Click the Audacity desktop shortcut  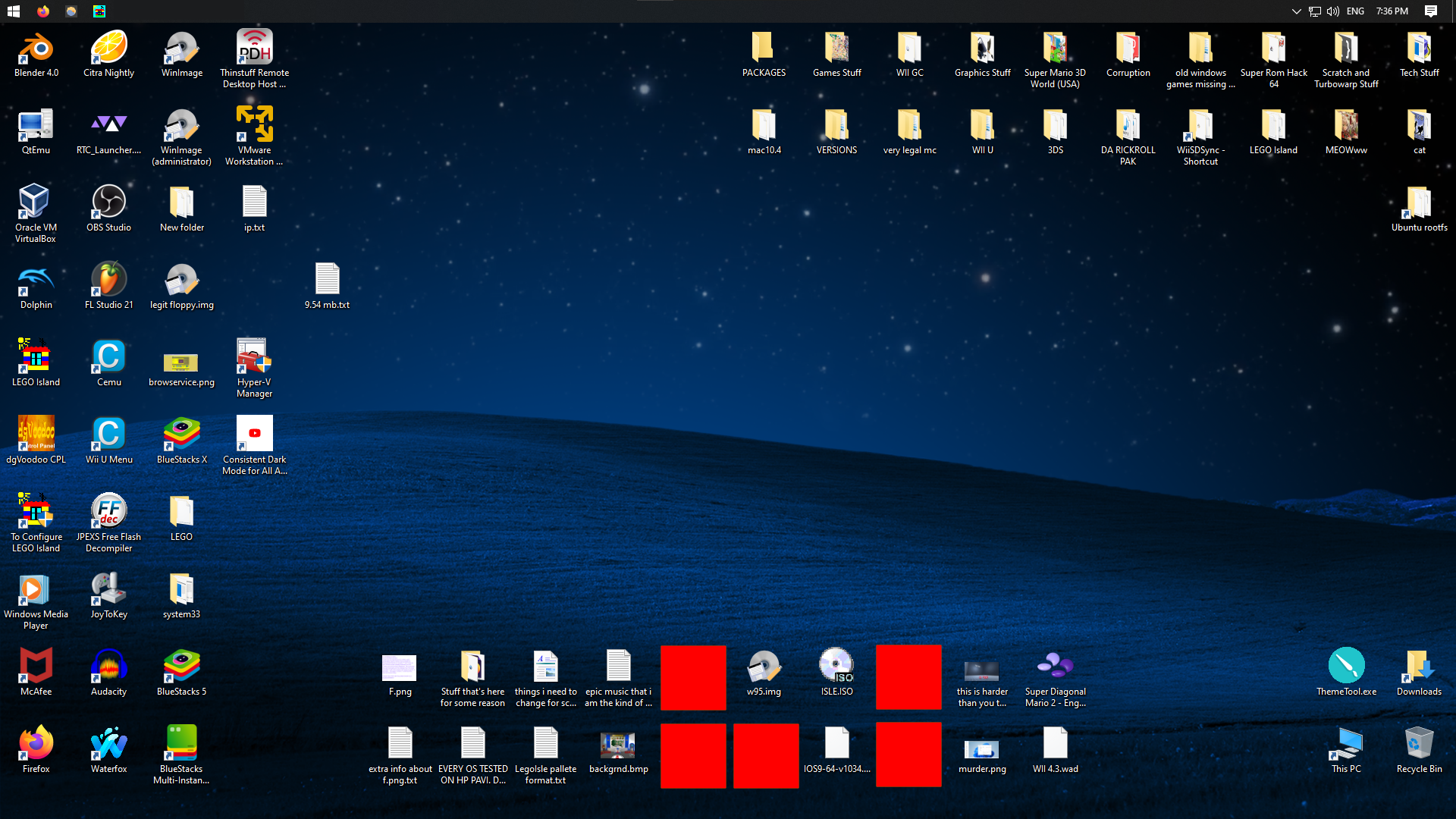(108, 667)
